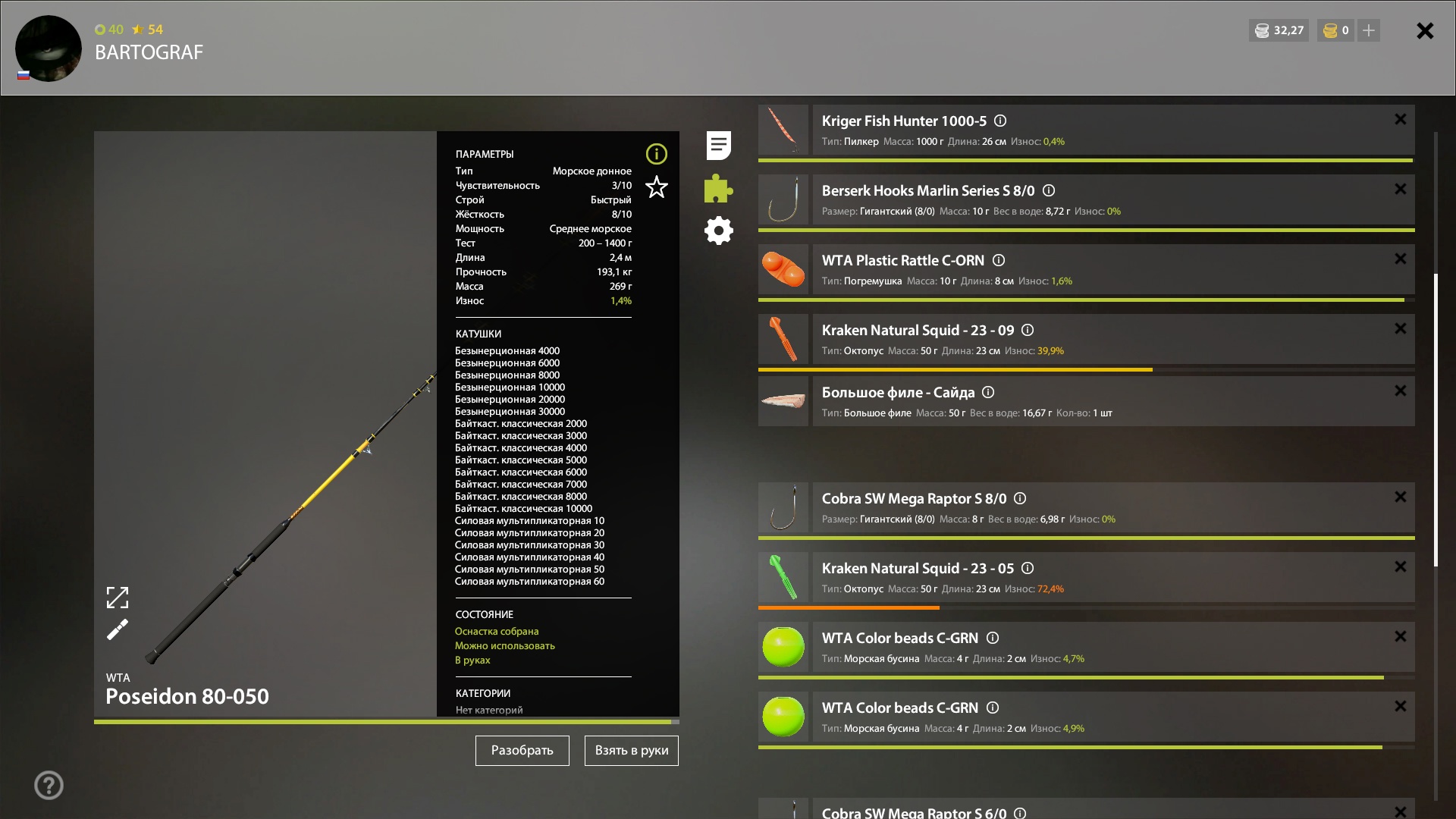The height and width of the screenshot is (819, 1456).
Task: Remove Большое филе - Сайда bait
Action: click(1401, 391)
